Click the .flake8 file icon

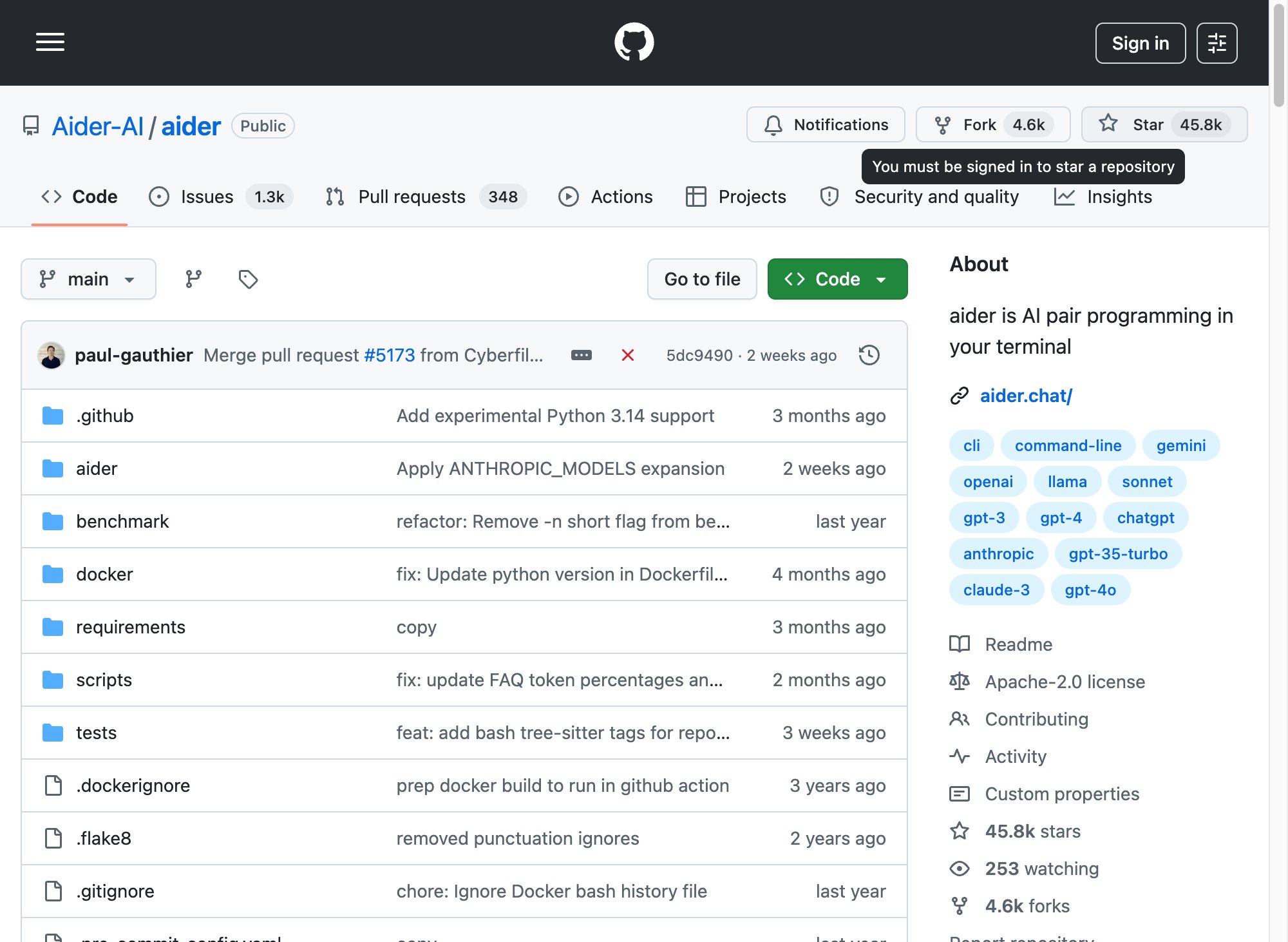53,838
